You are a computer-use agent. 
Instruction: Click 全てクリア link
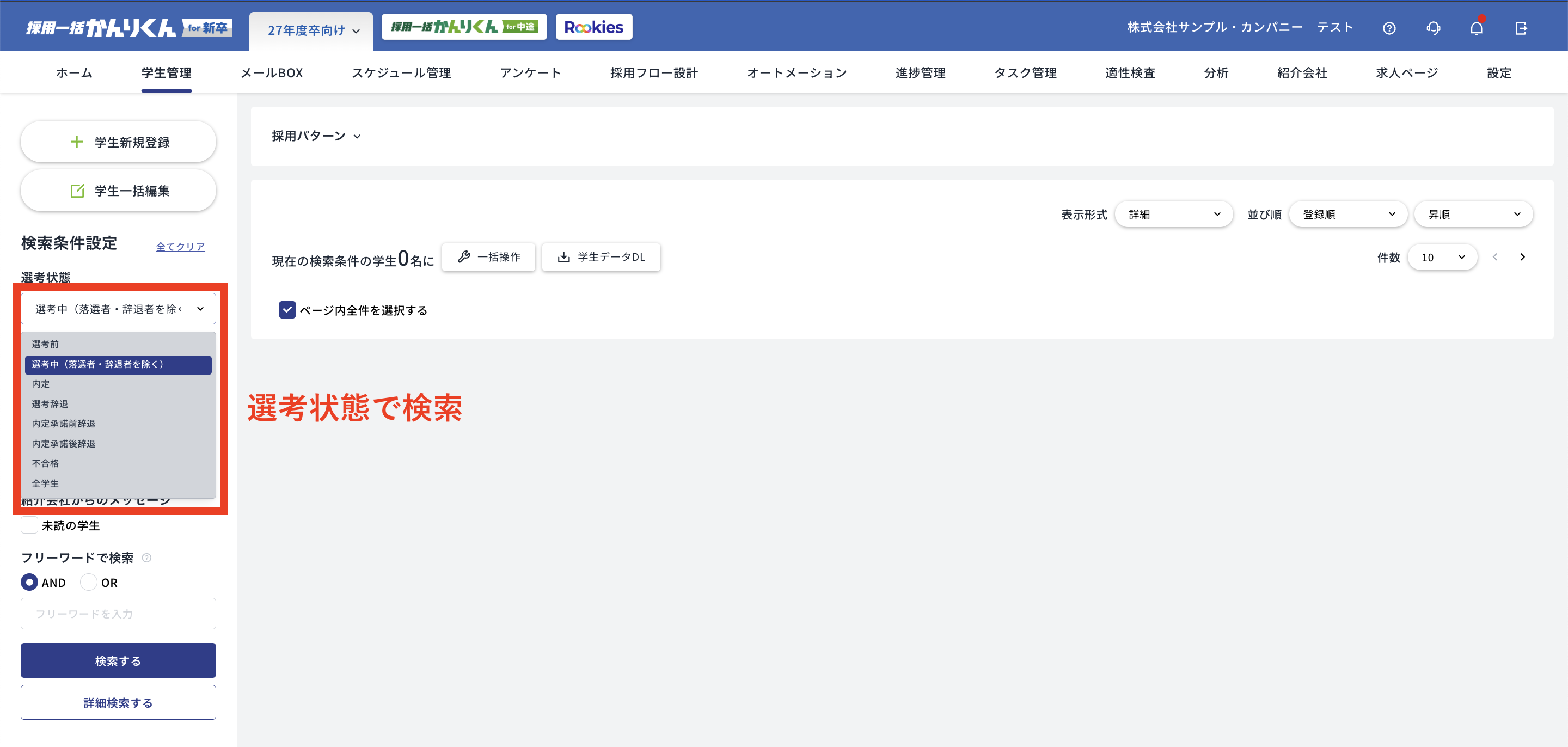click(180, 247)
